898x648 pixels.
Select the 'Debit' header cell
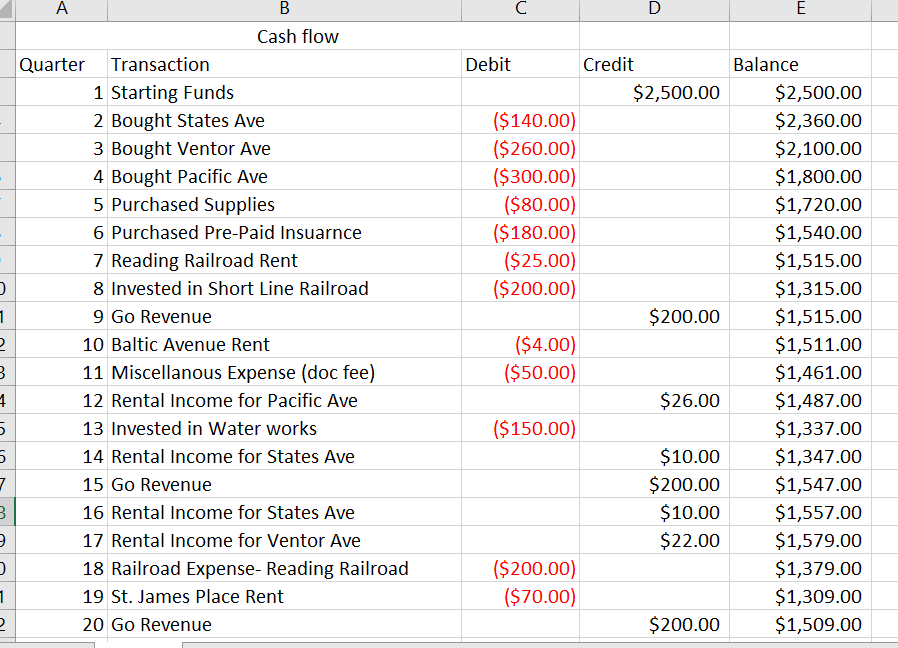click(x=520, y=64)
